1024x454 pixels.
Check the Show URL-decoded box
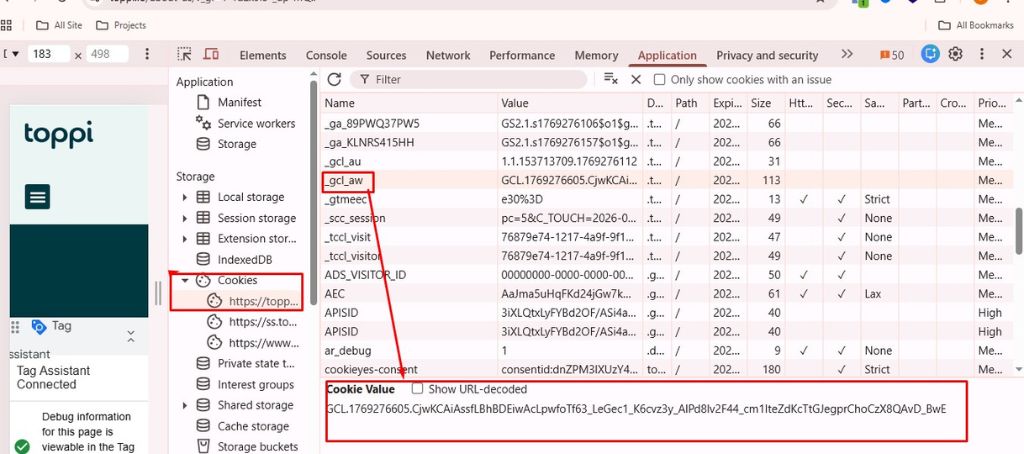click(418, 389)
